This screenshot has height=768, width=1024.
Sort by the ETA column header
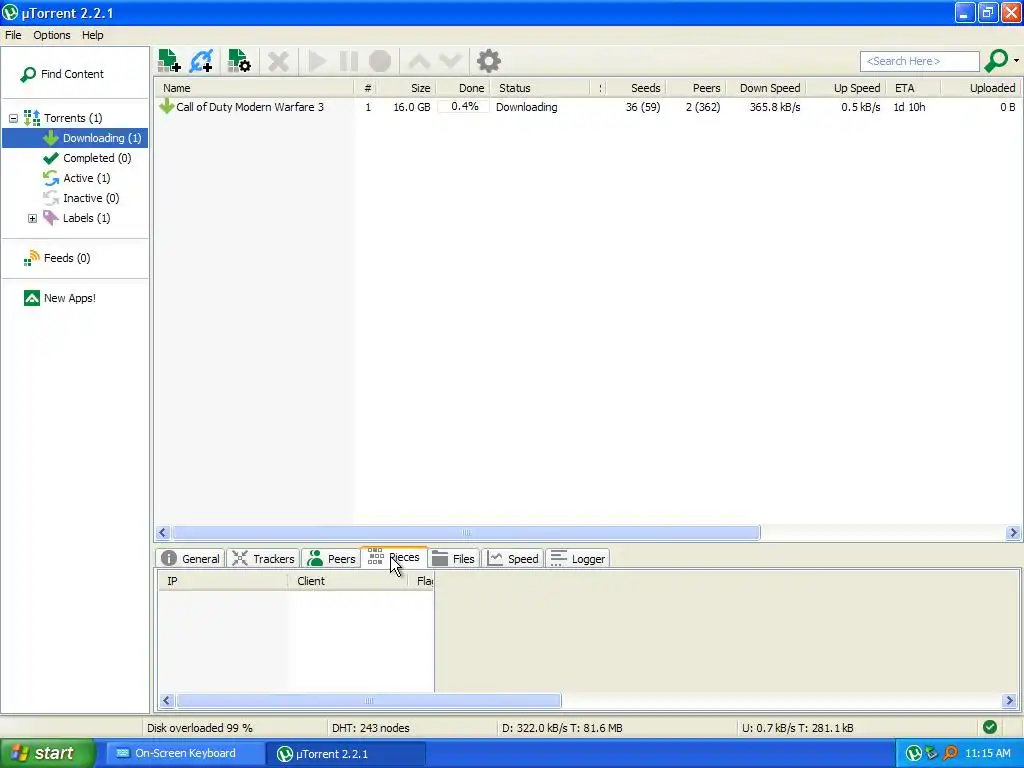point(913,88)
